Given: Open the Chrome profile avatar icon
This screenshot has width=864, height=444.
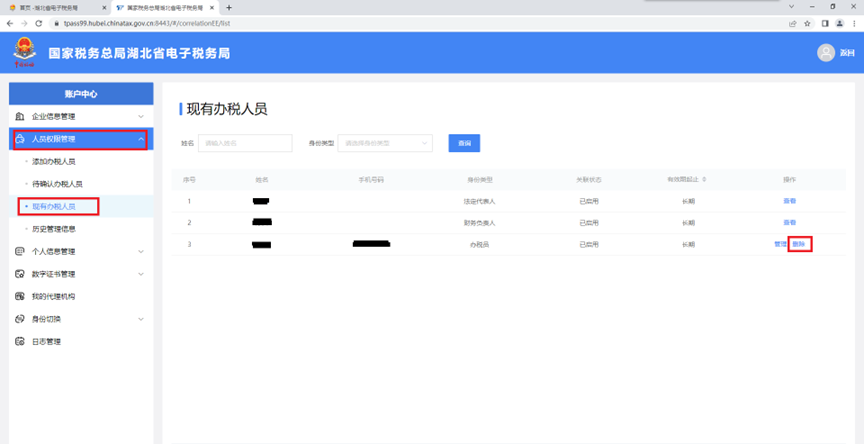Looking at the screenshot, I should 840,24.
